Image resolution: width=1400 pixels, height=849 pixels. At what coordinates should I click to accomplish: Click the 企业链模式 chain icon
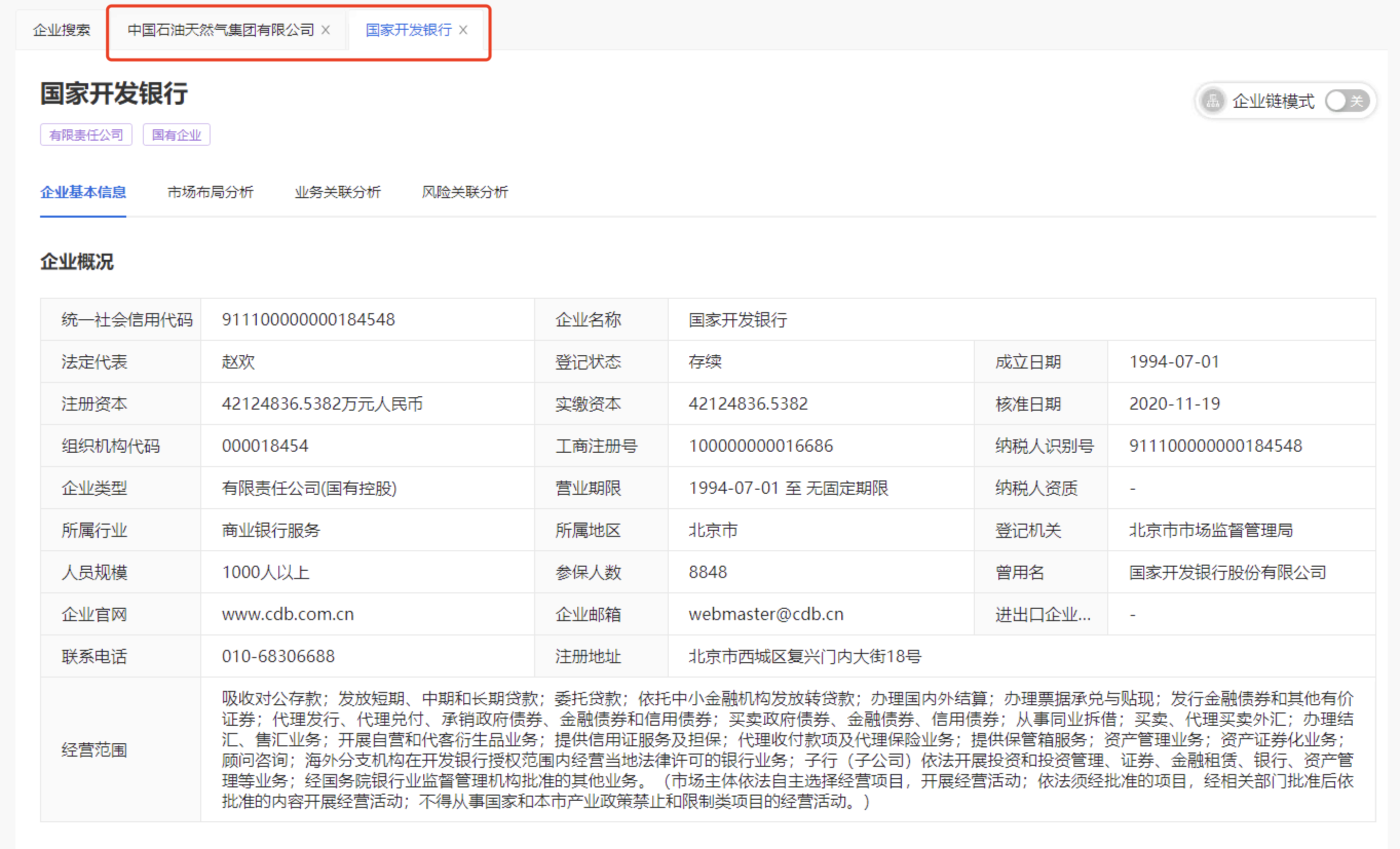pos(1213,101)
